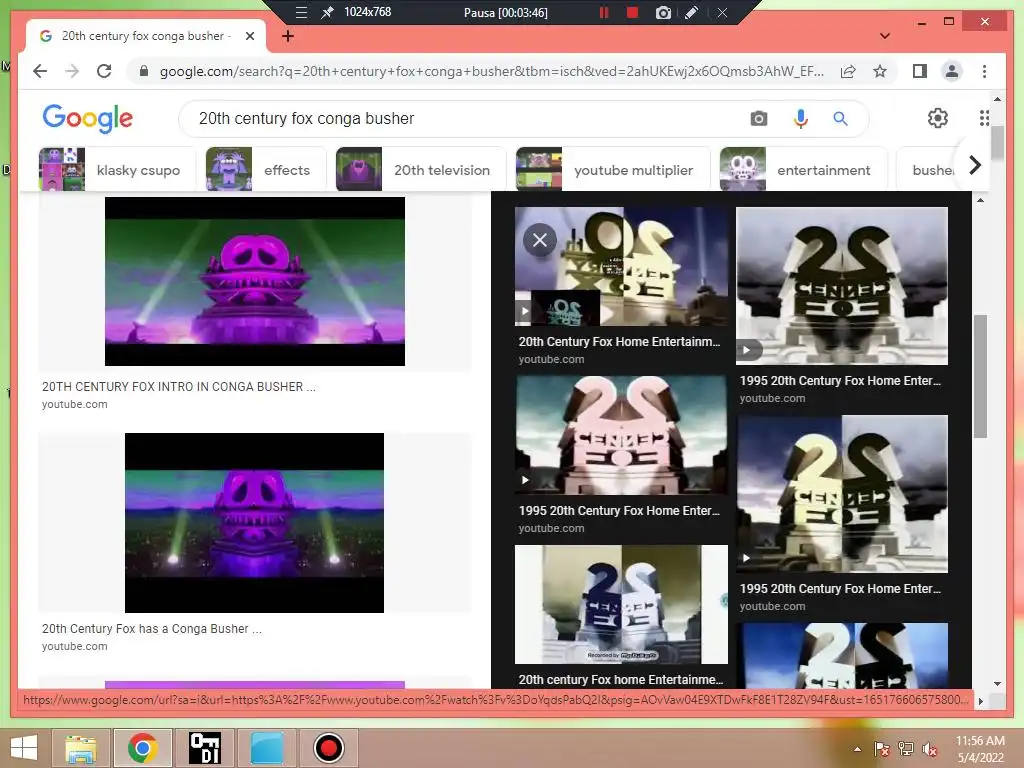This screenshot has height=768, width=1024.
Task: Open the black-white DI app in taskbar
Action: coord(204,748)
